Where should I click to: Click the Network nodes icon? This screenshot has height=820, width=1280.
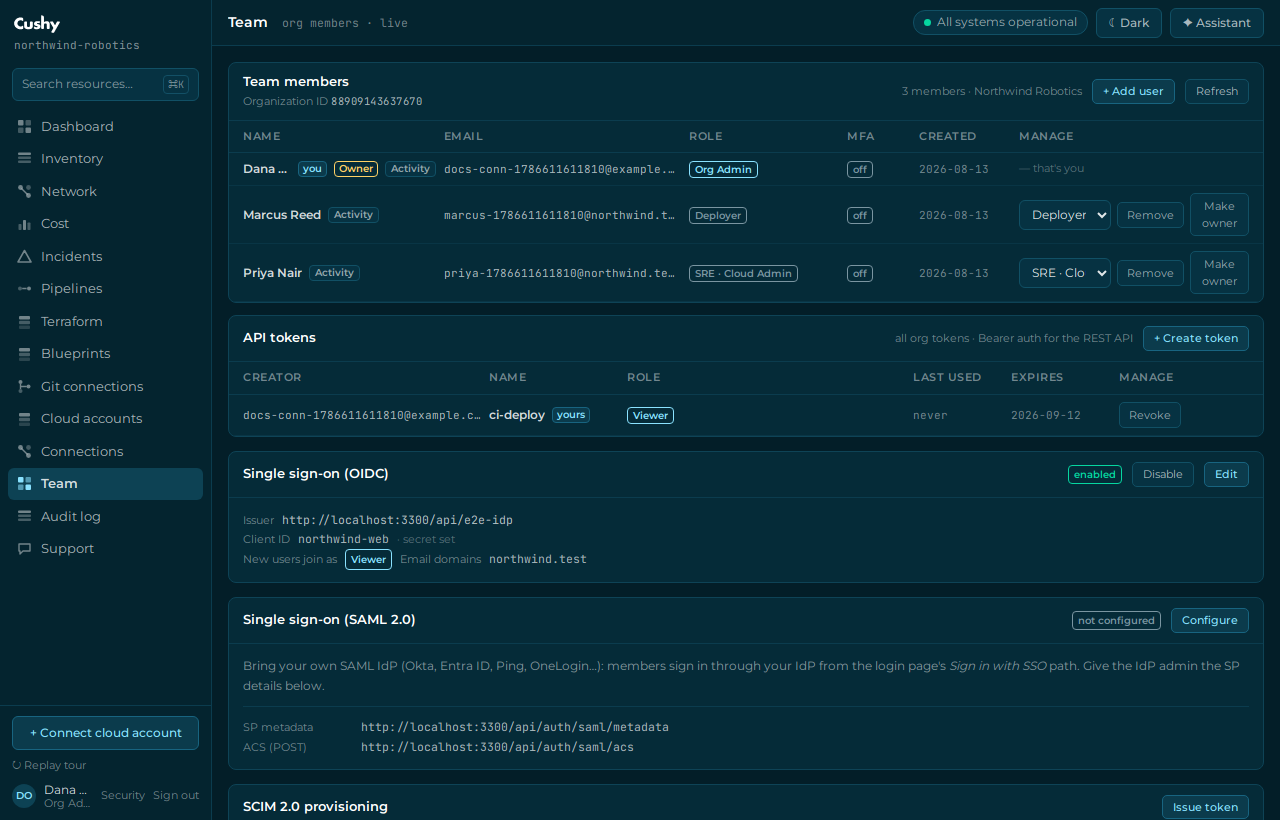[25, 191]
